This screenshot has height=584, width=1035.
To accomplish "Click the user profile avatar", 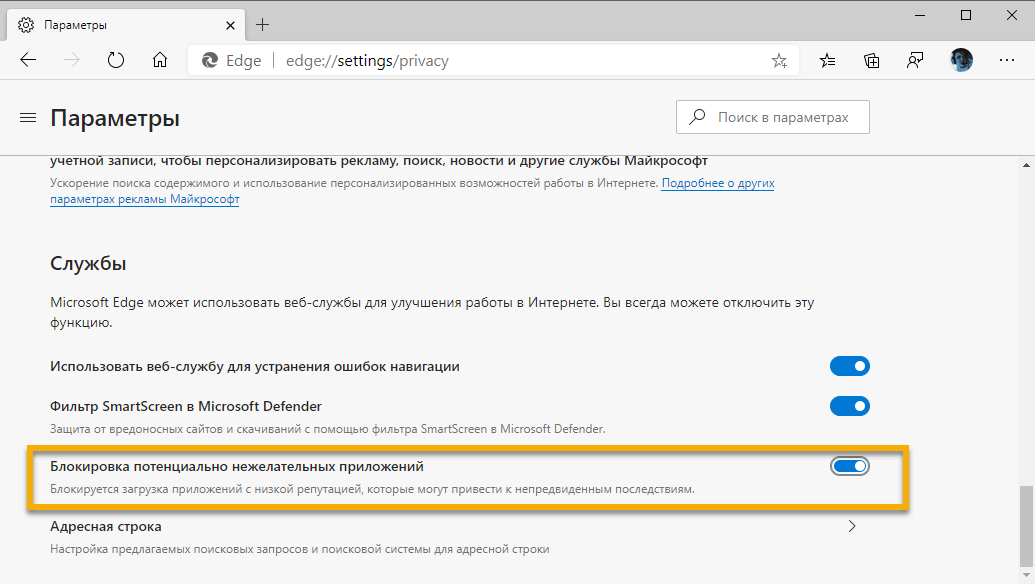I will 961,60.
